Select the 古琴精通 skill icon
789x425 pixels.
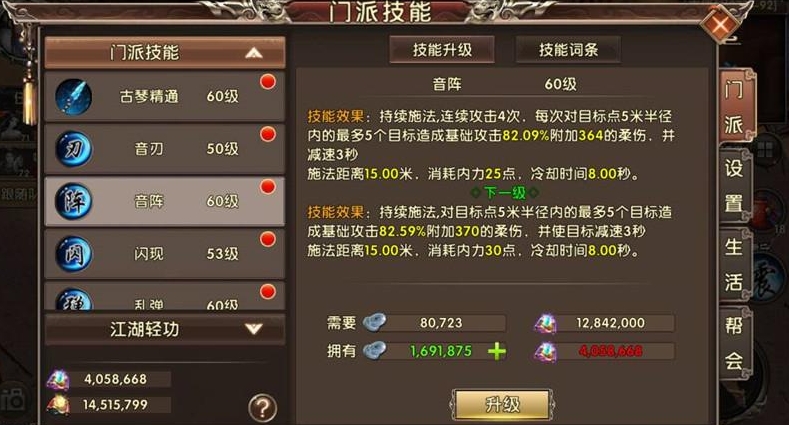click(x=73, y=96)
